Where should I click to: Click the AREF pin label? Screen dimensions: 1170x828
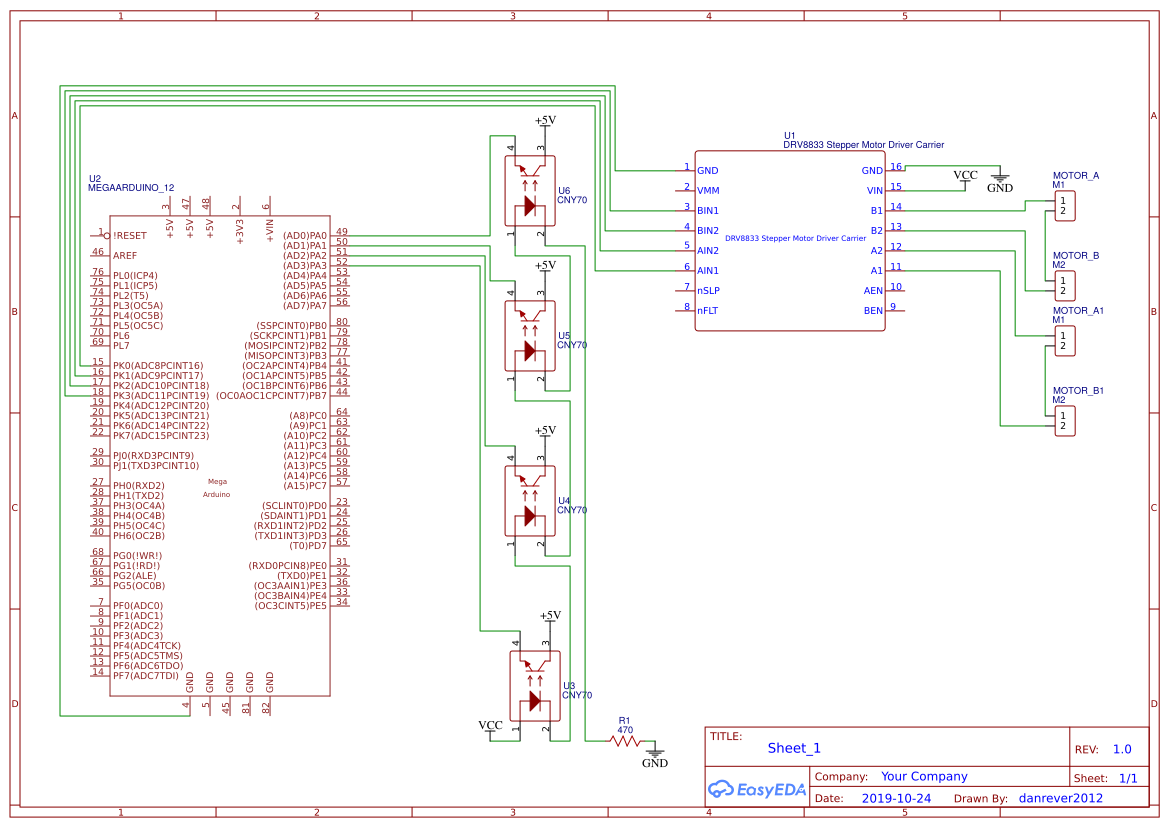click(125, 256)
